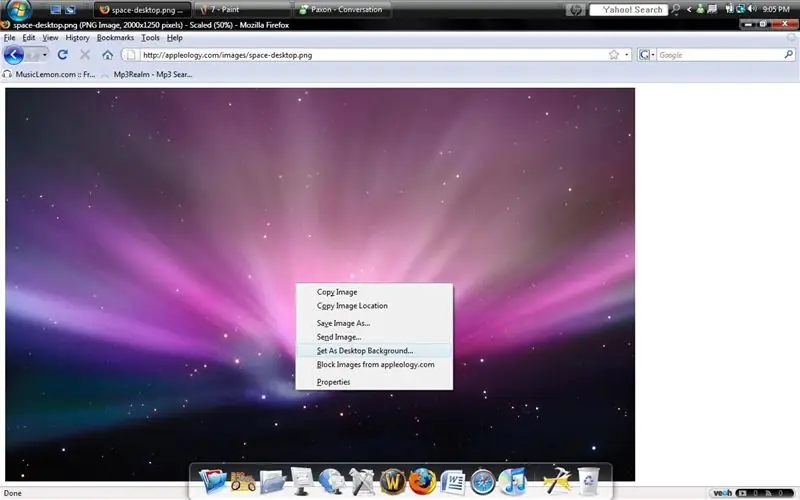
Task: Switch to space-desktop.png Firefox taskbar button
Action: pos(142,10)
